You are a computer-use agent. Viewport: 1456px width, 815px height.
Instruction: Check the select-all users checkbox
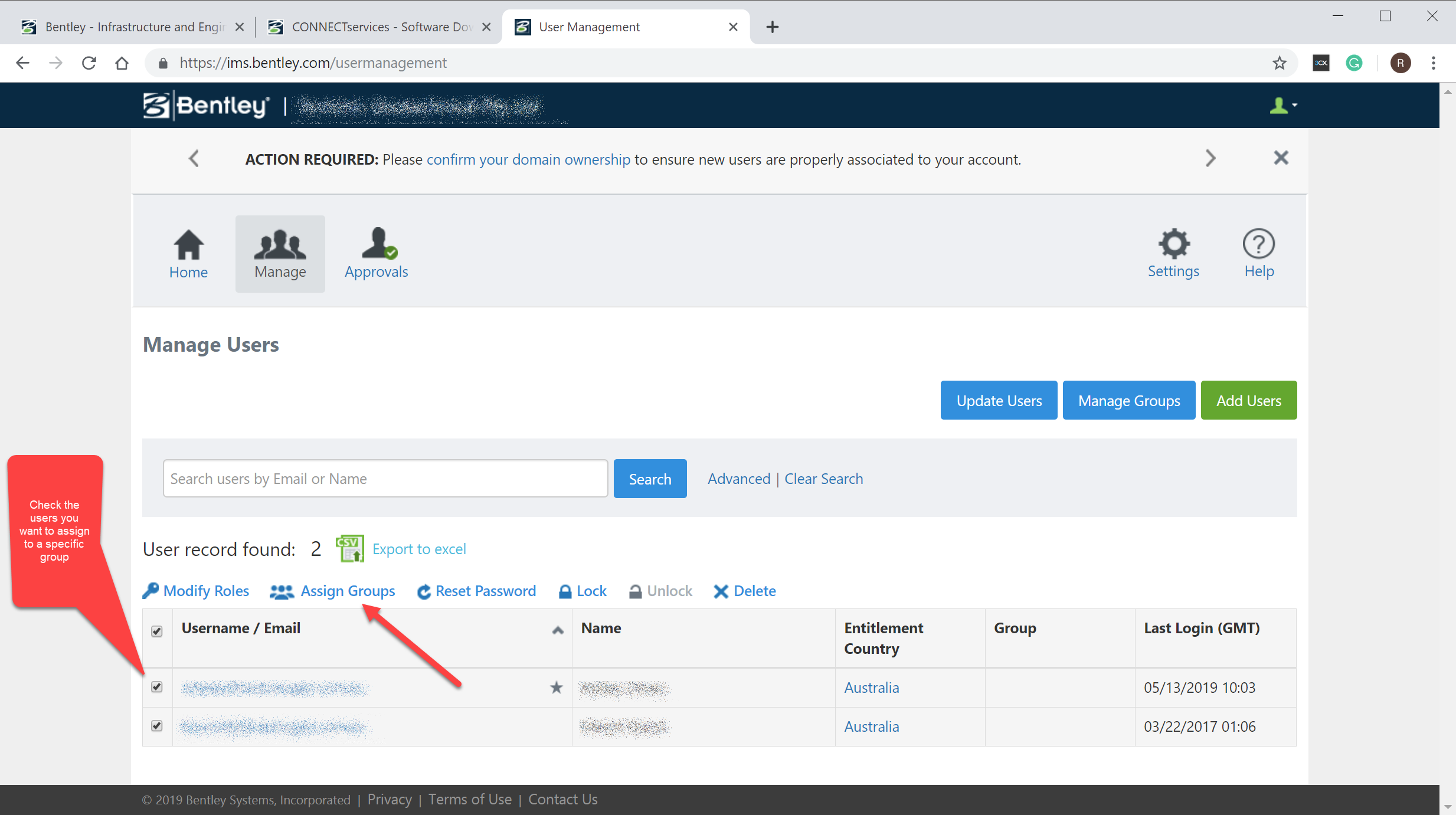coord(156,631)
